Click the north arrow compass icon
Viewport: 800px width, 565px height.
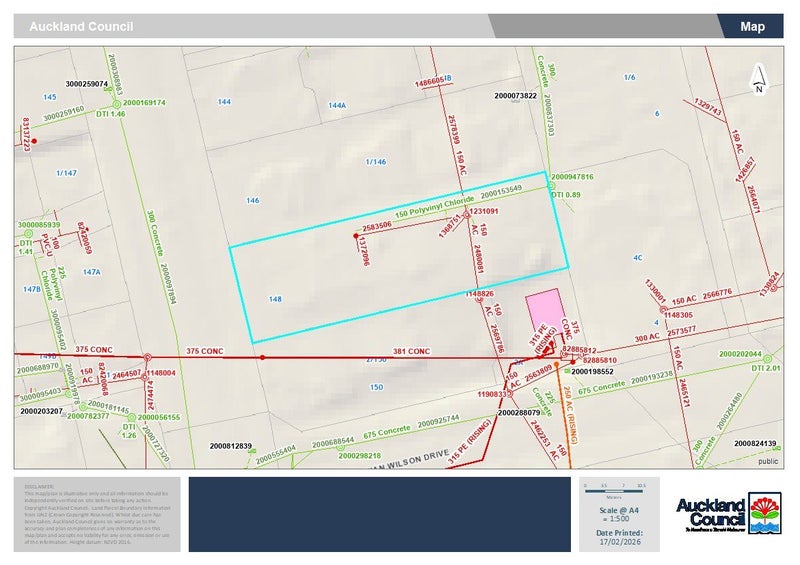click(x=758, y=79)
